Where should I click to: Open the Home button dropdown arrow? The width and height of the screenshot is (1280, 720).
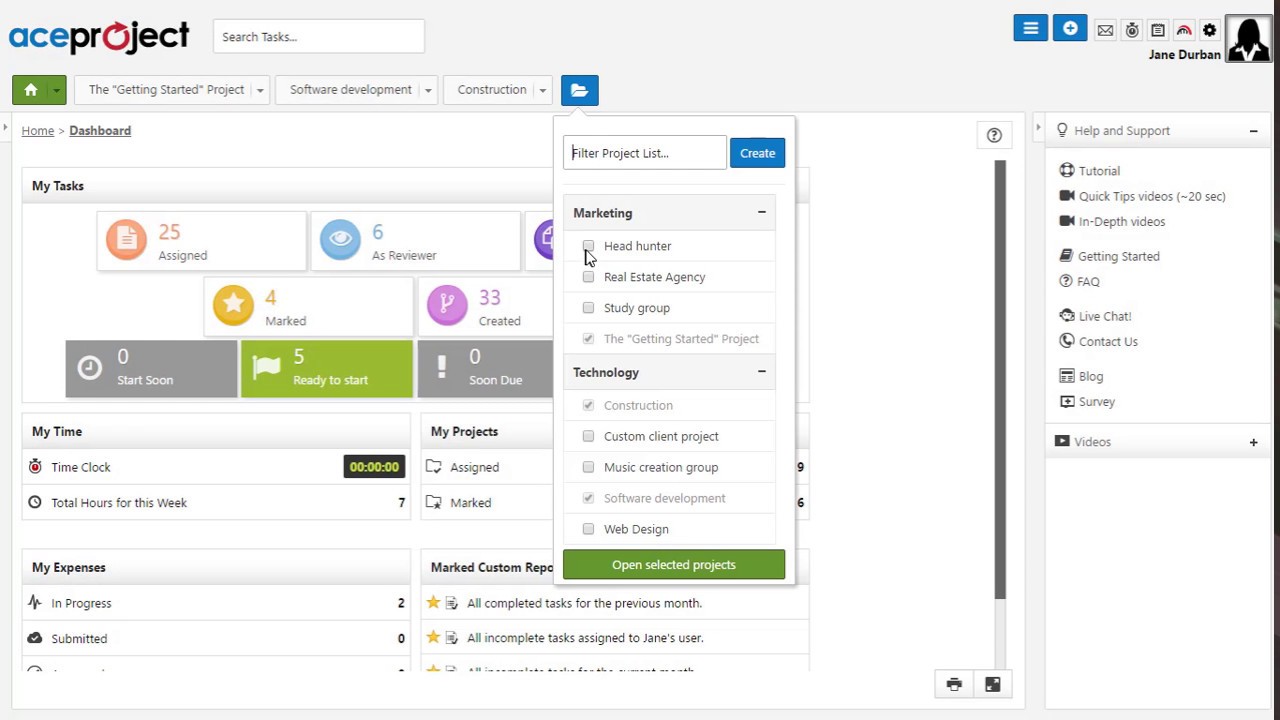point(57,90)
